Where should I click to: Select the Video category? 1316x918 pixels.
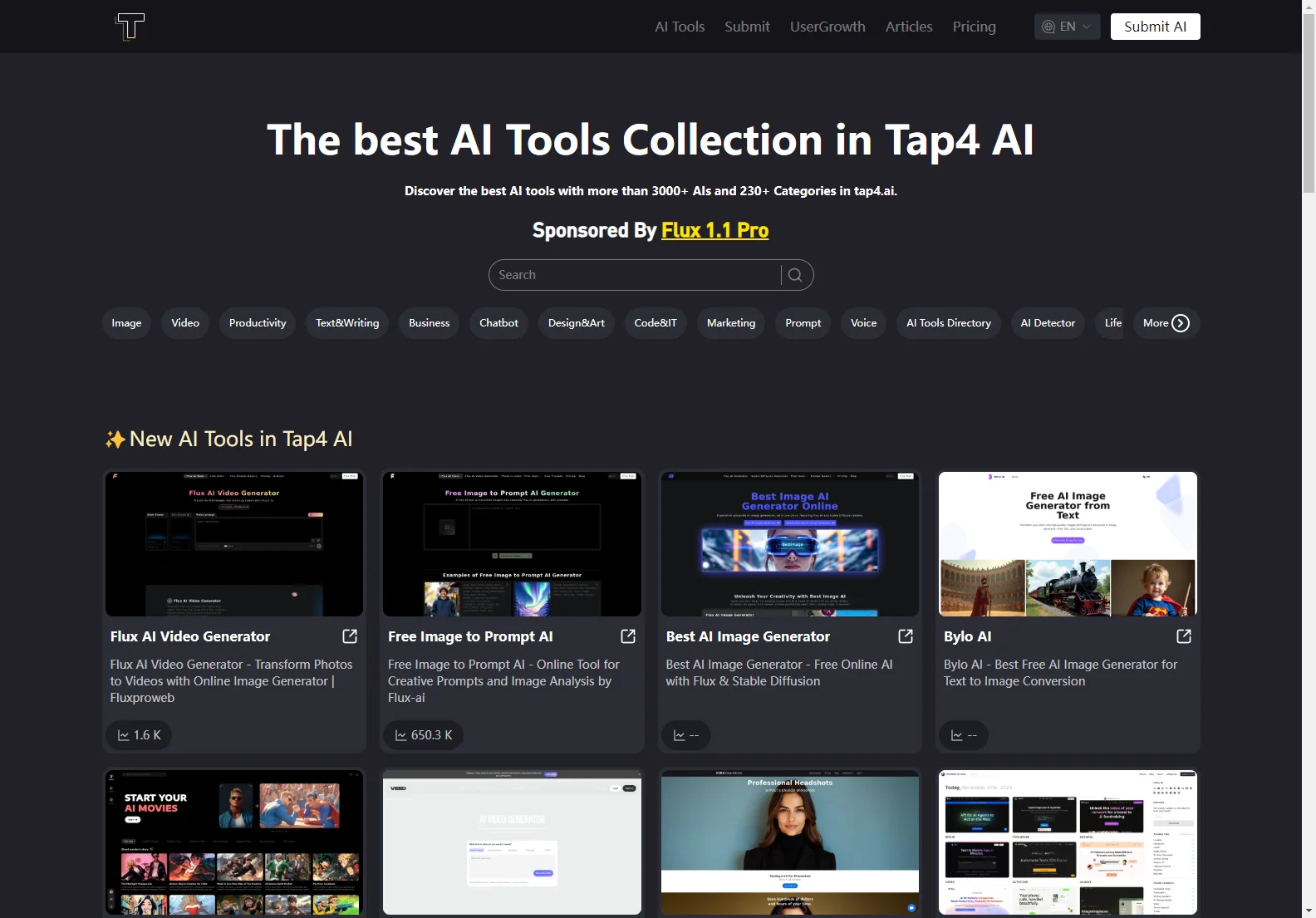click(x=185, y=323)
